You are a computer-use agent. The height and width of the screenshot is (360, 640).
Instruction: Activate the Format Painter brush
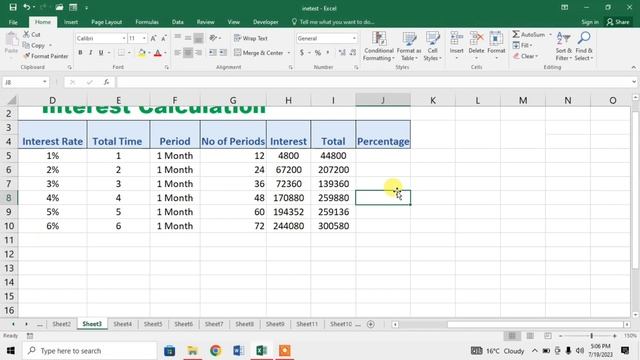(x=27, y=56)
